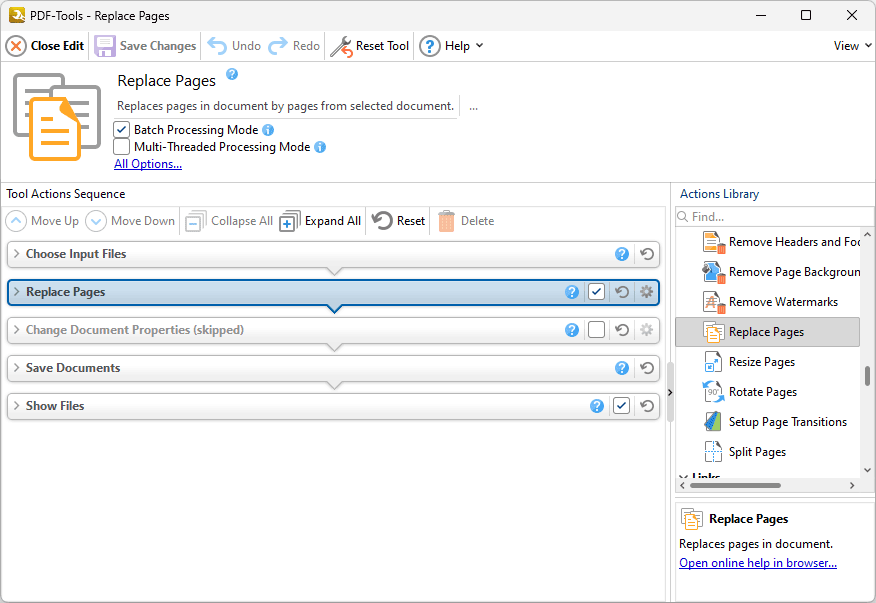Image resolution: width=876 pixels, height=603 pixels.
Task: Reset the Save Documents step
Action: tap(647, 368)
